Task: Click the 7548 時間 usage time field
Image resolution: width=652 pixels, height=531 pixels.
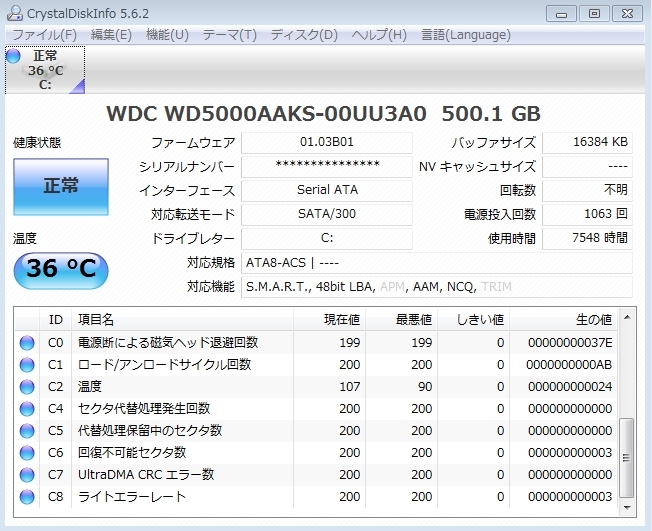Action: tap(587, 238)
